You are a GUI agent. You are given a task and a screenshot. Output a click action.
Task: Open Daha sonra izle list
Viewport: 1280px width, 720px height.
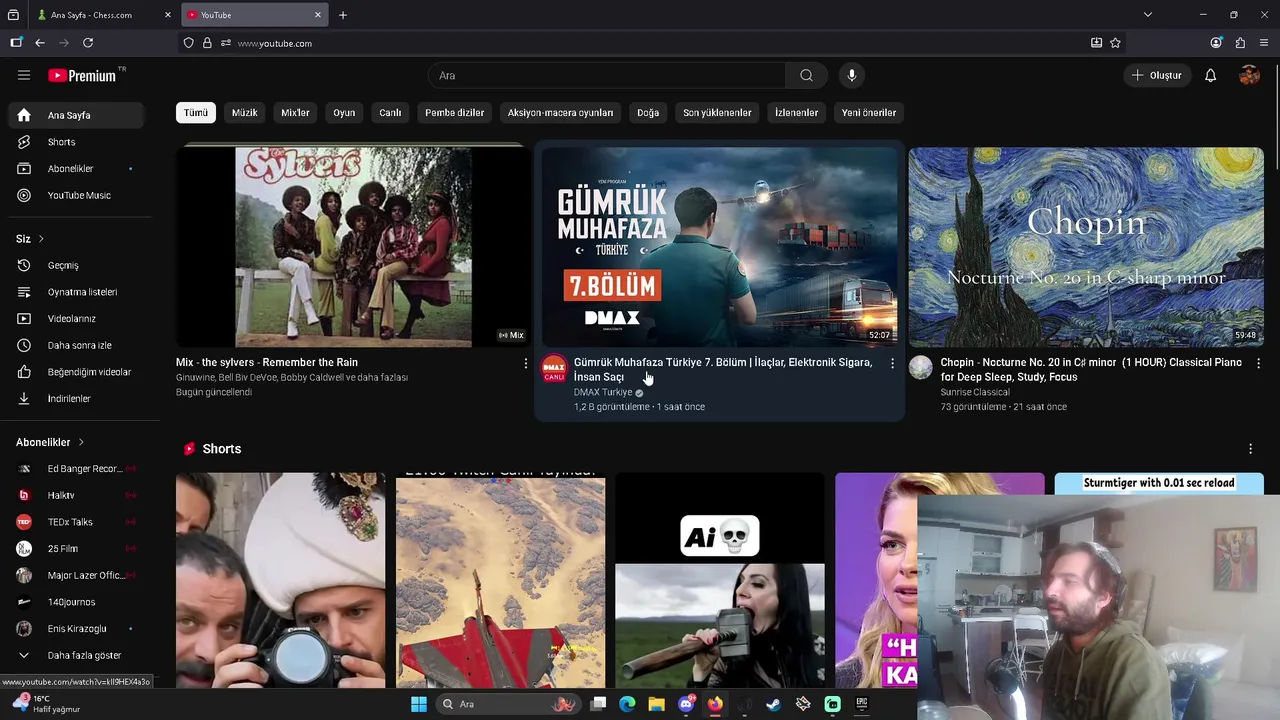(x=80, y=345)
